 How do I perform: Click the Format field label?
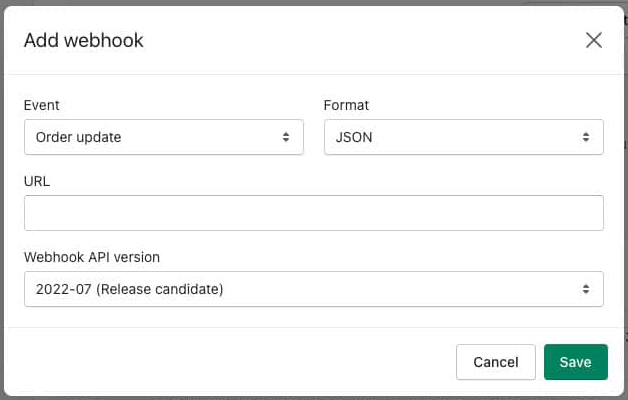[346, 105]
